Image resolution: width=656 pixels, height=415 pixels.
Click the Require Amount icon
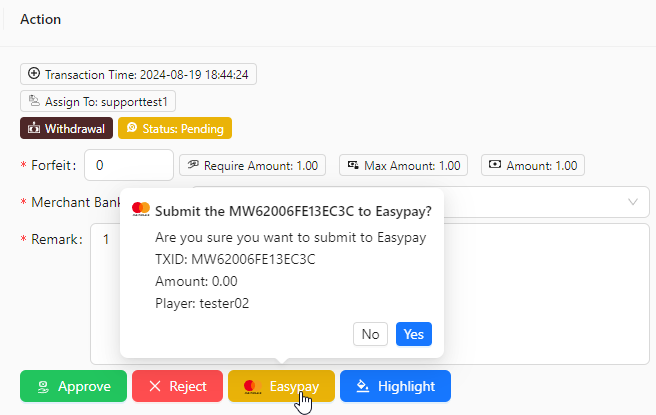tap(193, 164)
